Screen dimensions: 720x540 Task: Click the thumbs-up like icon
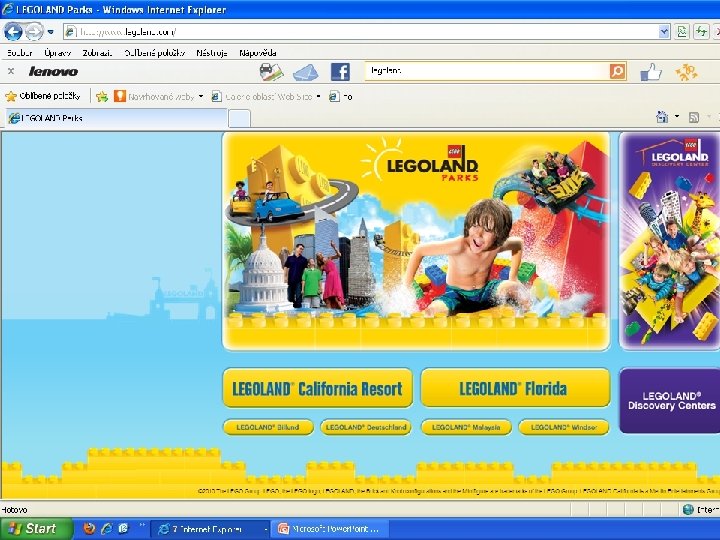click(651, 72)
